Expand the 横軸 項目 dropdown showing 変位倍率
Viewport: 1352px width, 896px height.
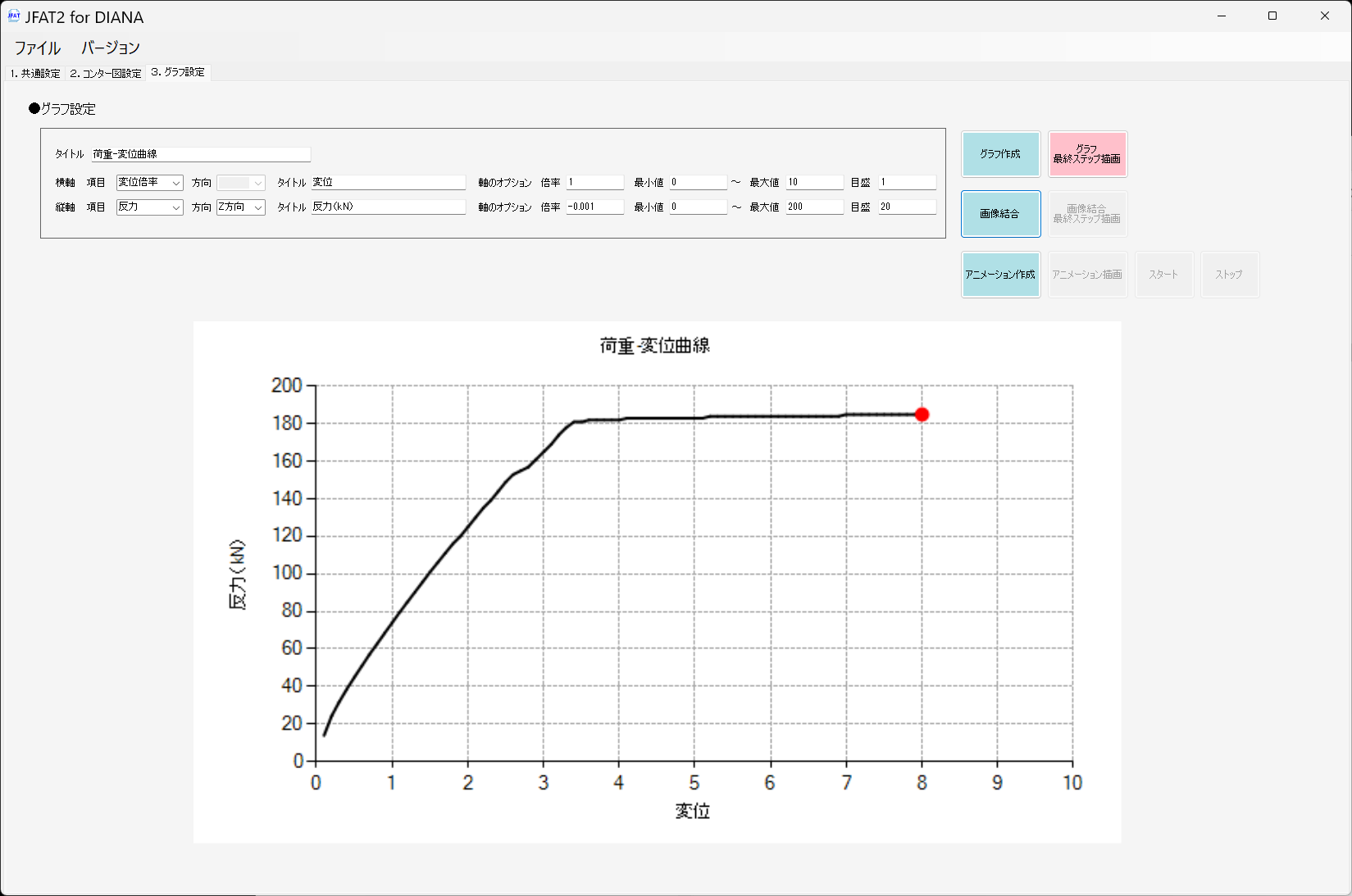(149, 183)
